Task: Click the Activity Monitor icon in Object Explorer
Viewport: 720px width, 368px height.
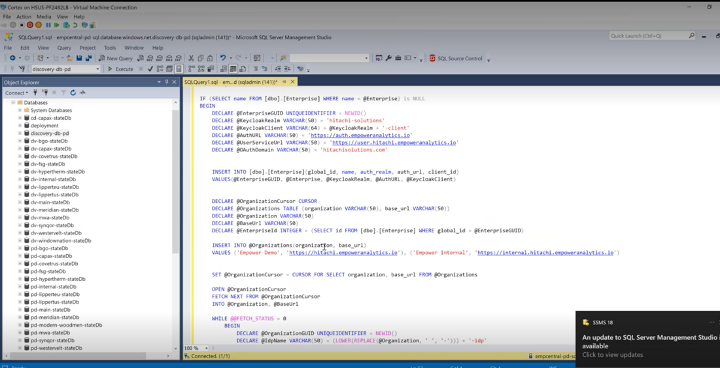Action: pyautogui.click(x=83, y=92)
